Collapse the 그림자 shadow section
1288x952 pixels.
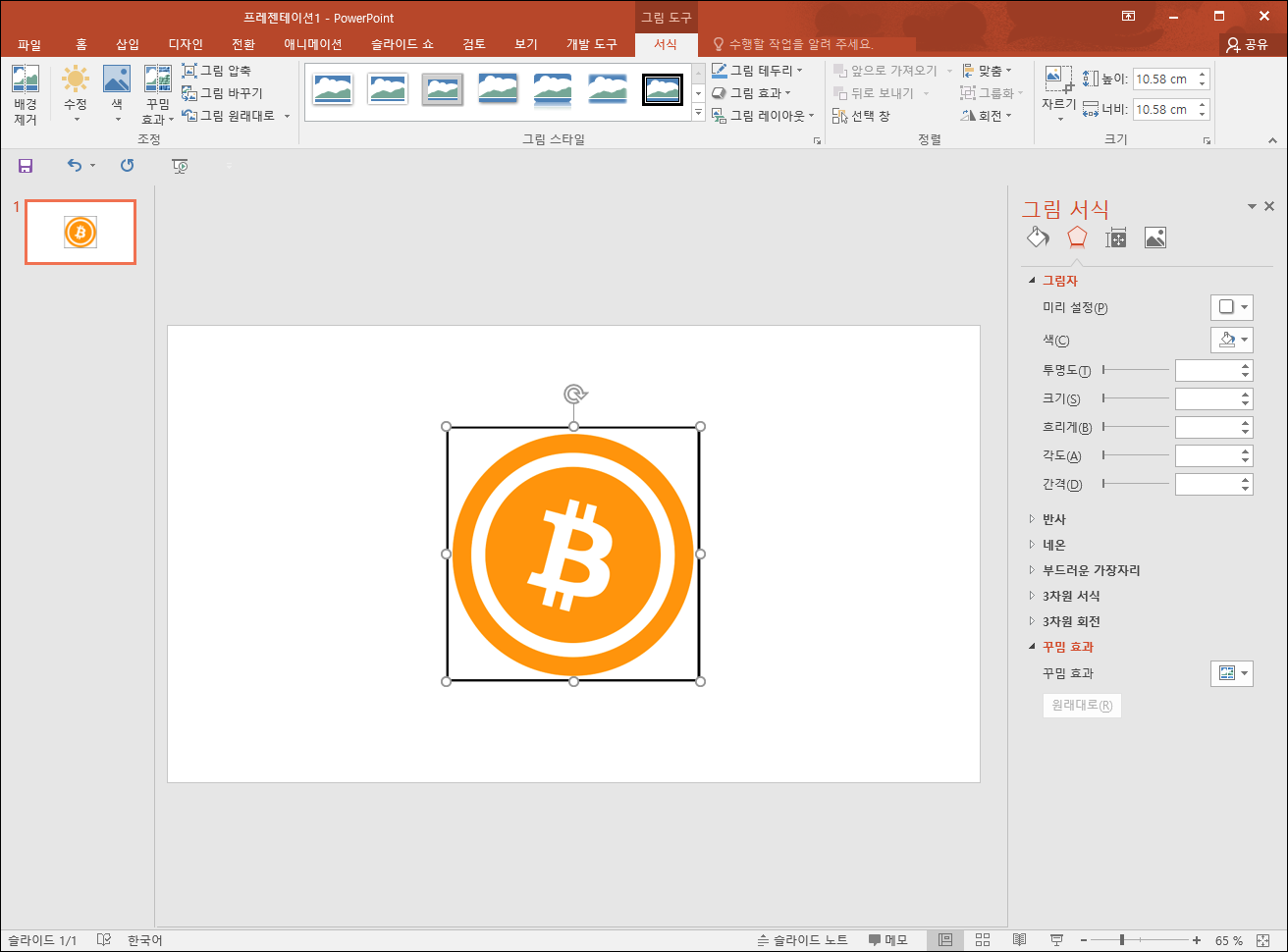point(1032,281)
